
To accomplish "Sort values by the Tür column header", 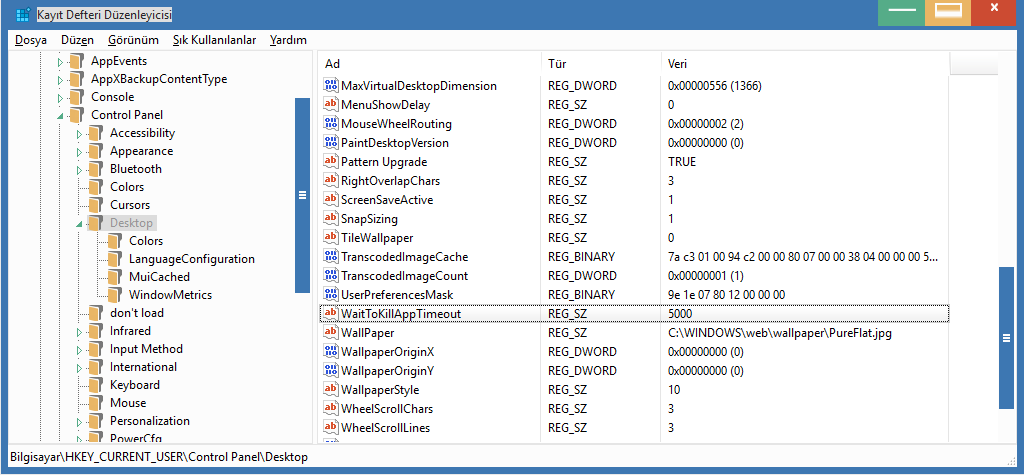I will pos(601,64).
